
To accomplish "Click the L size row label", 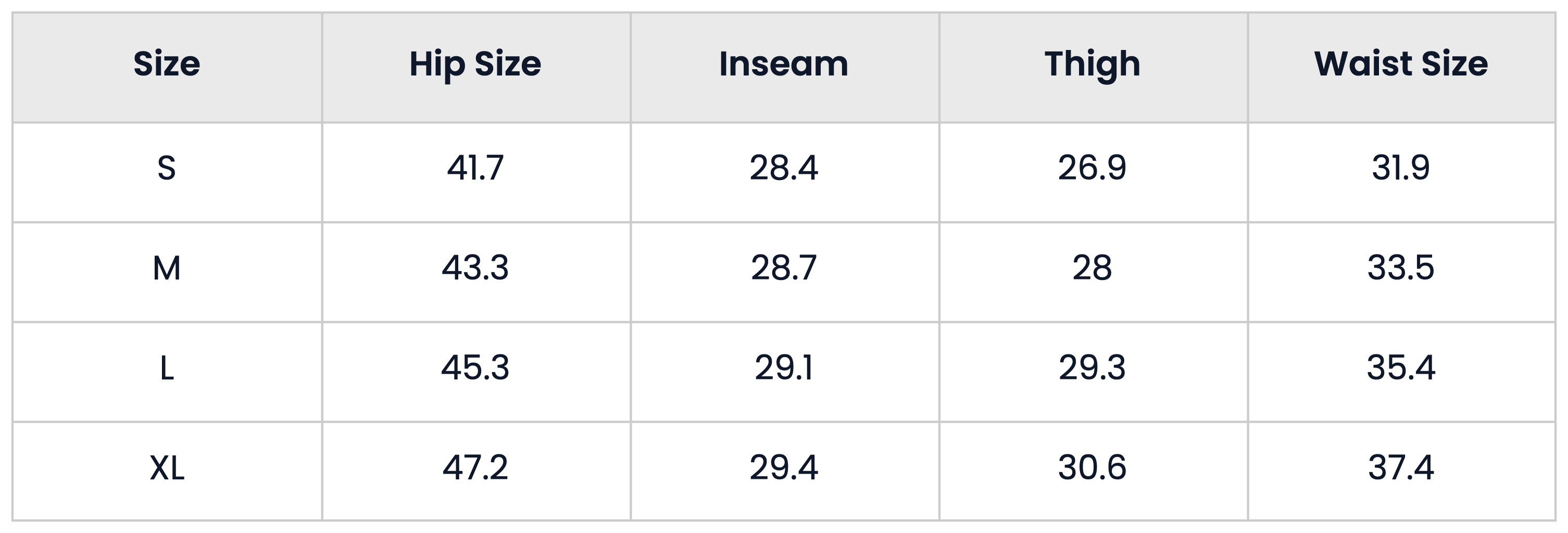I will pyautogui.click(x=167, y=367).
